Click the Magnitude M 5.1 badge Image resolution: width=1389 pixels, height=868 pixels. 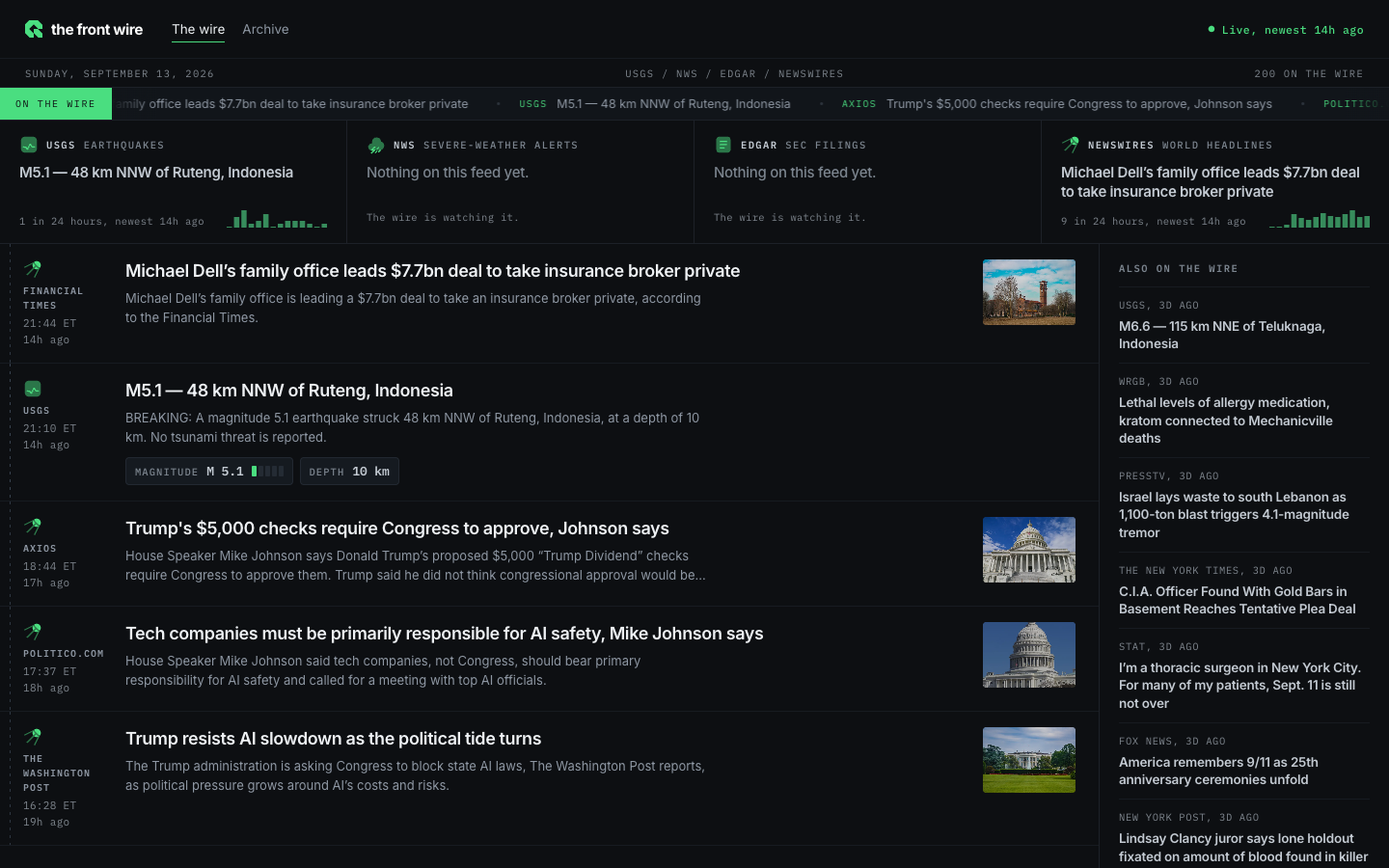pos(209,472)
